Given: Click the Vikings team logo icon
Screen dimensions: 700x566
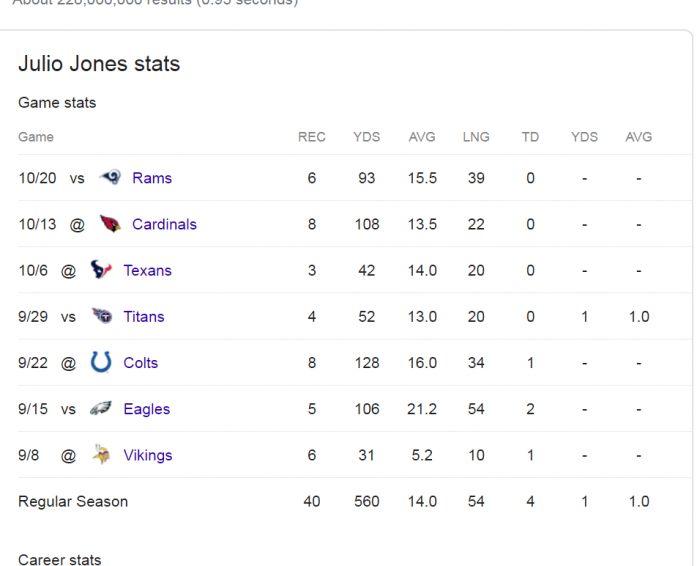Looking at the screenshot, I should click(x=101, y=455).
